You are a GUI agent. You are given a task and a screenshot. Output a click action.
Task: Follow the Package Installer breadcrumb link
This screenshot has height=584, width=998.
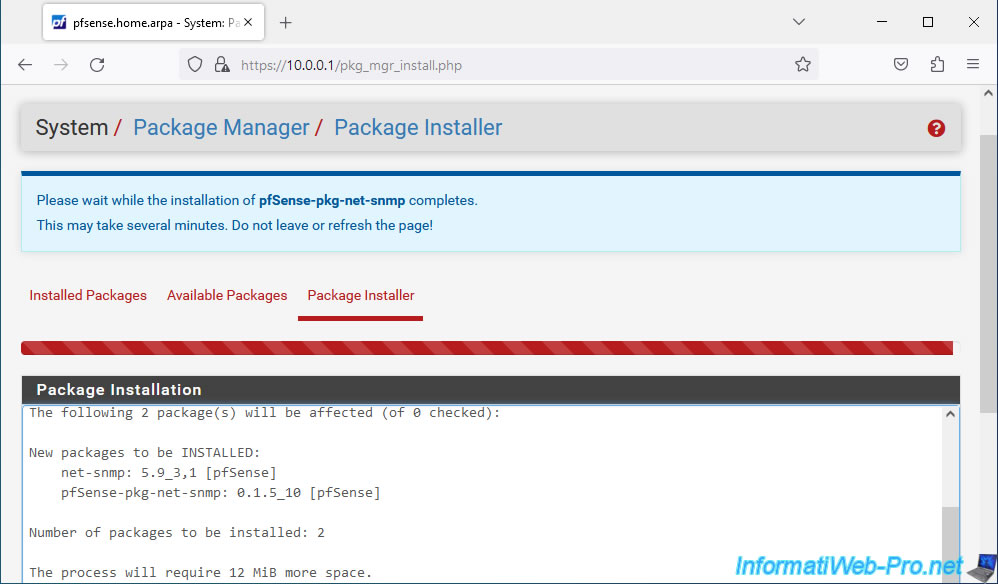click(x=418, y=127)
